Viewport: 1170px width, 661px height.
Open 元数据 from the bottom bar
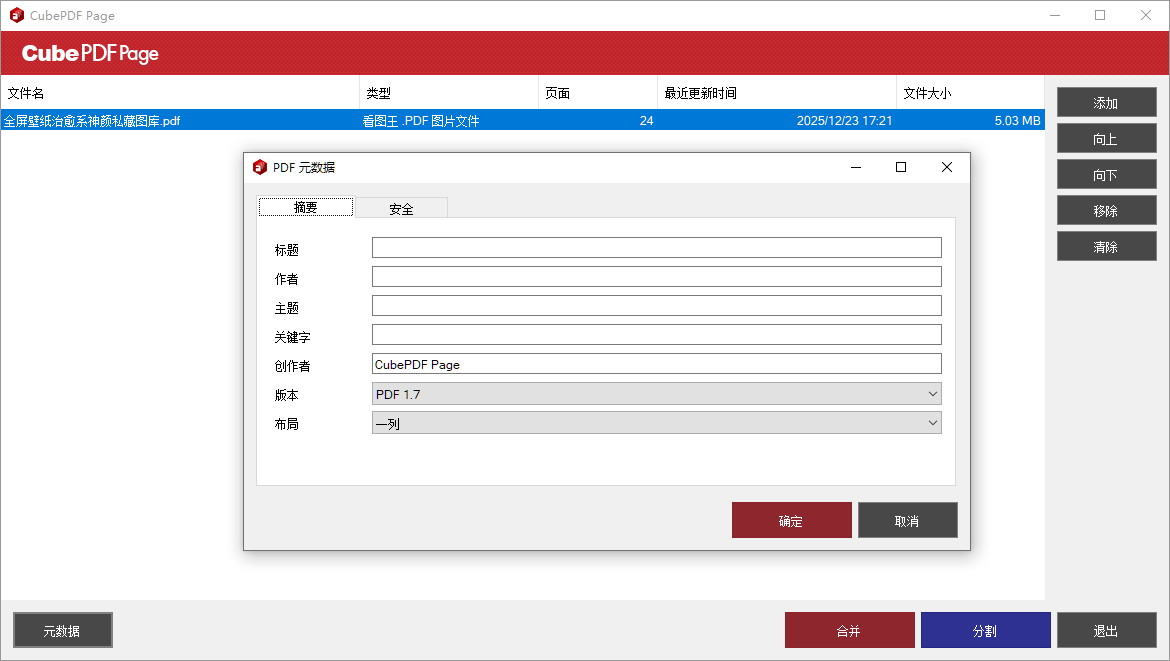coord(63,630)
